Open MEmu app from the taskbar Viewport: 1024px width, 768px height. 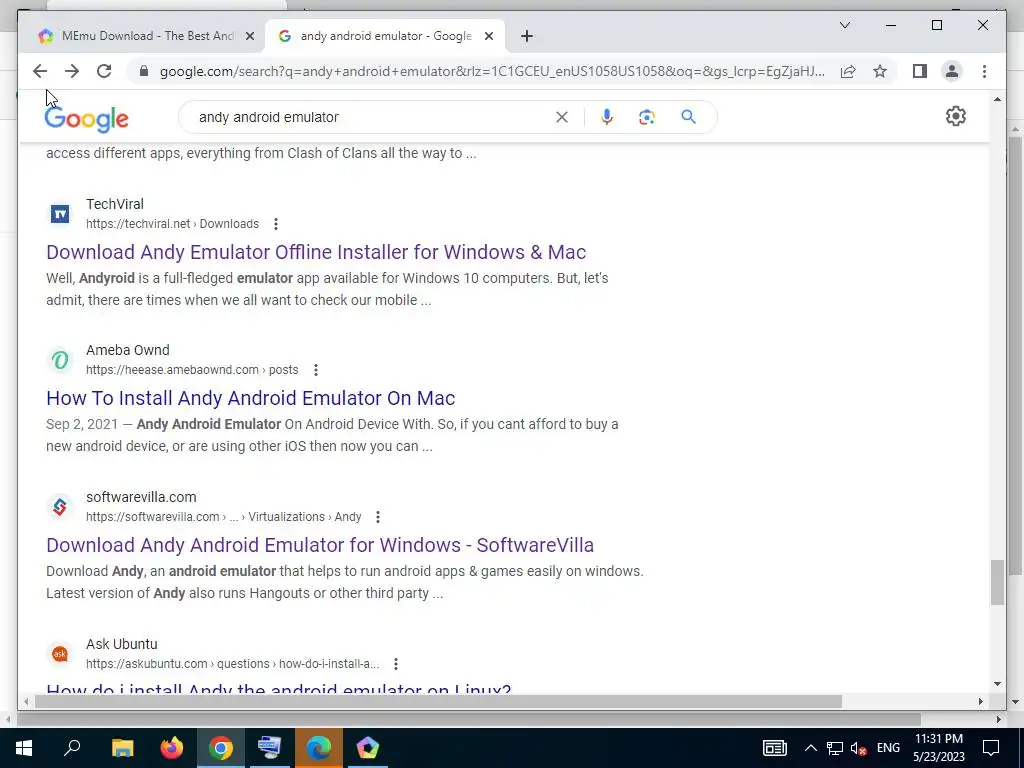(368, 748)
